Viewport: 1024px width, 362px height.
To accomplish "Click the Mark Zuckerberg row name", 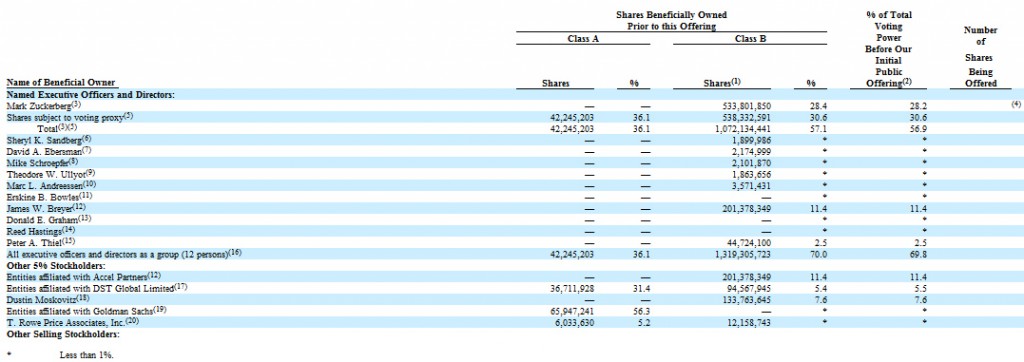I will pos(43,105).
